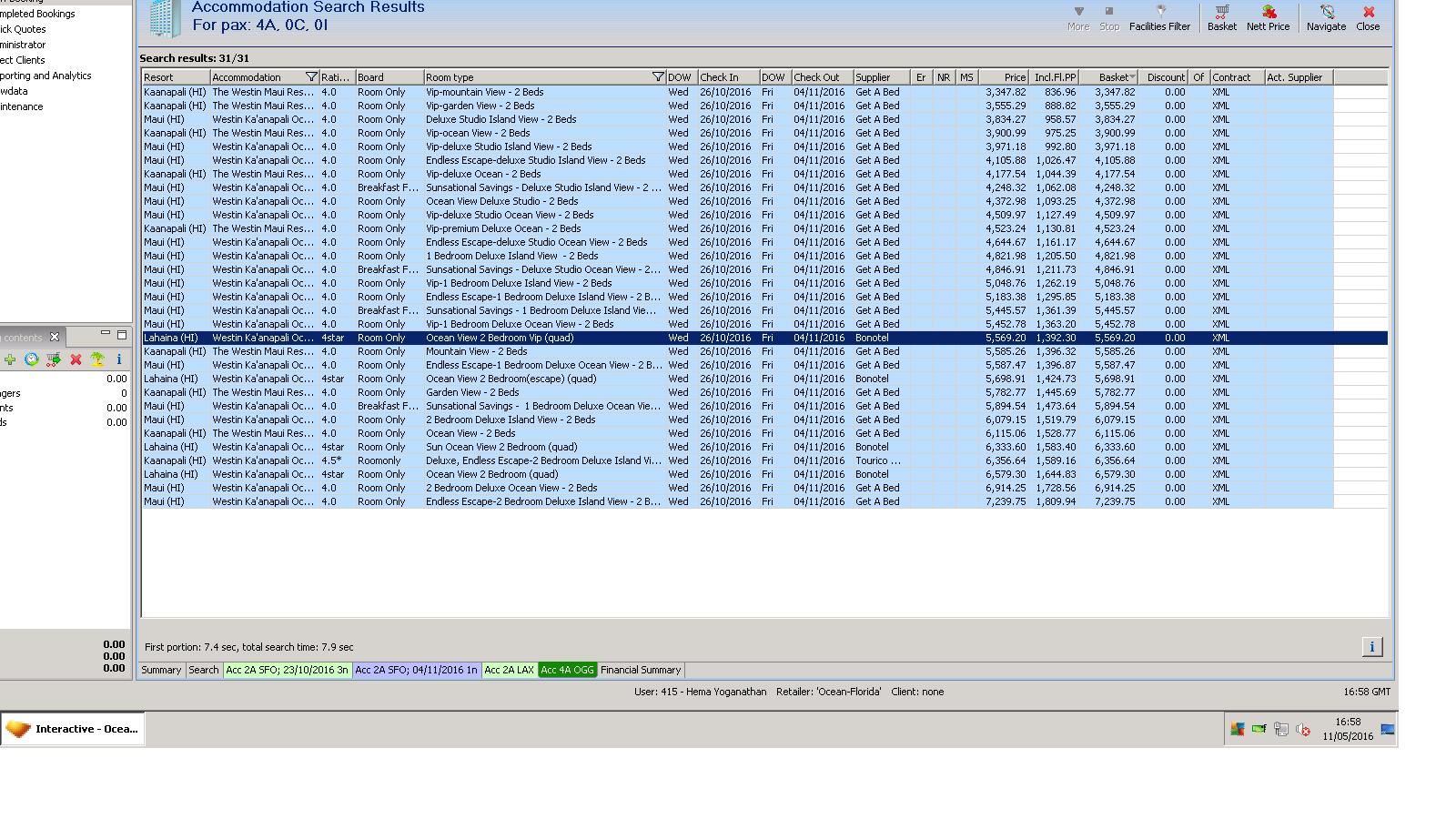Click the Interactive - Ocea... taskbar button
The image size is (1456, 819).
(73, 729)
